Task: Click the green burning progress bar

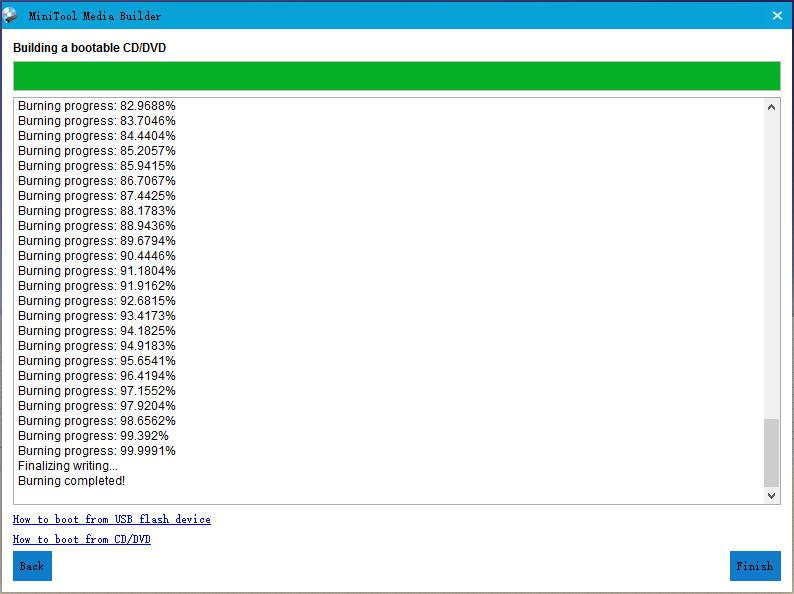Action: 396,76
